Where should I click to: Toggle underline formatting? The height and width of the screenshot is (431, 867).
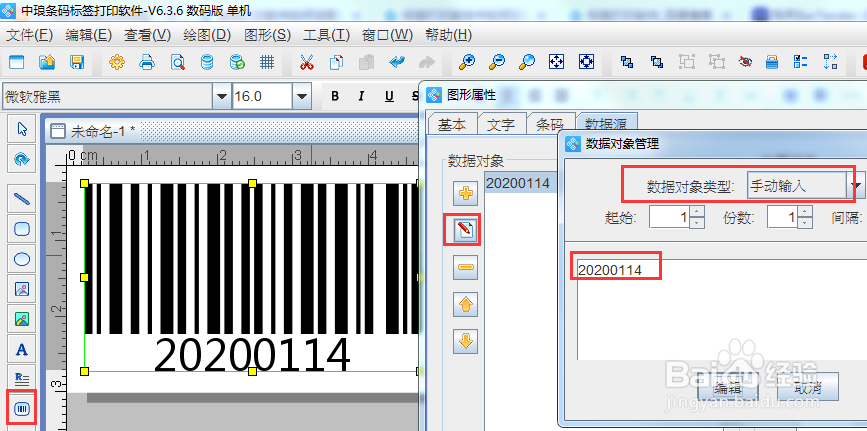389,96
